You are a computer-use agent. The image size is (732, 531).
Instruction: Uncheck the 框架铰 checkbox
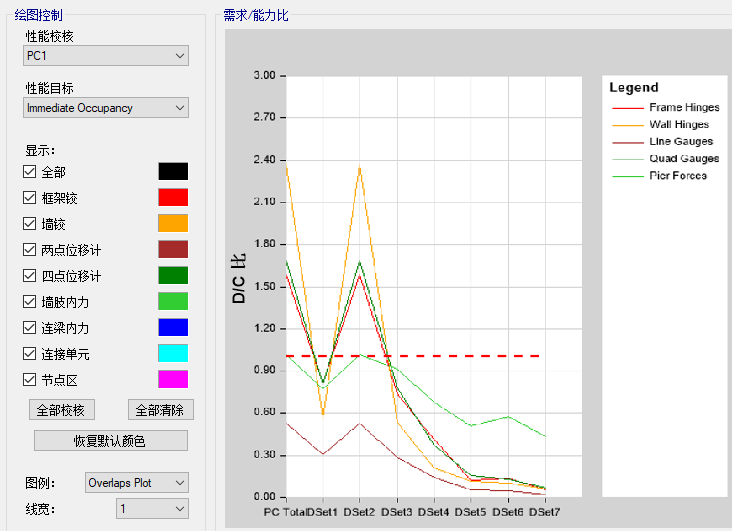point(29,198)
